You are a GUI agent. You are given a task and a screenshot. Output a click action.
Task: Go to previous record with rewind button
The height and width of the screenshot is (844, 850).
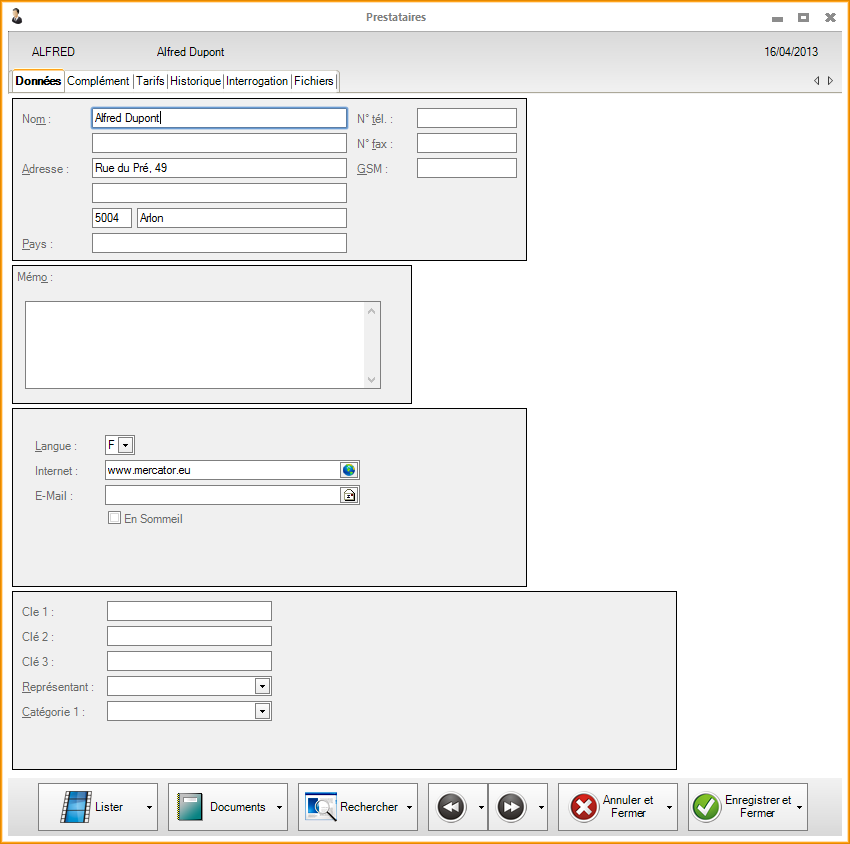tap(452, 807)
